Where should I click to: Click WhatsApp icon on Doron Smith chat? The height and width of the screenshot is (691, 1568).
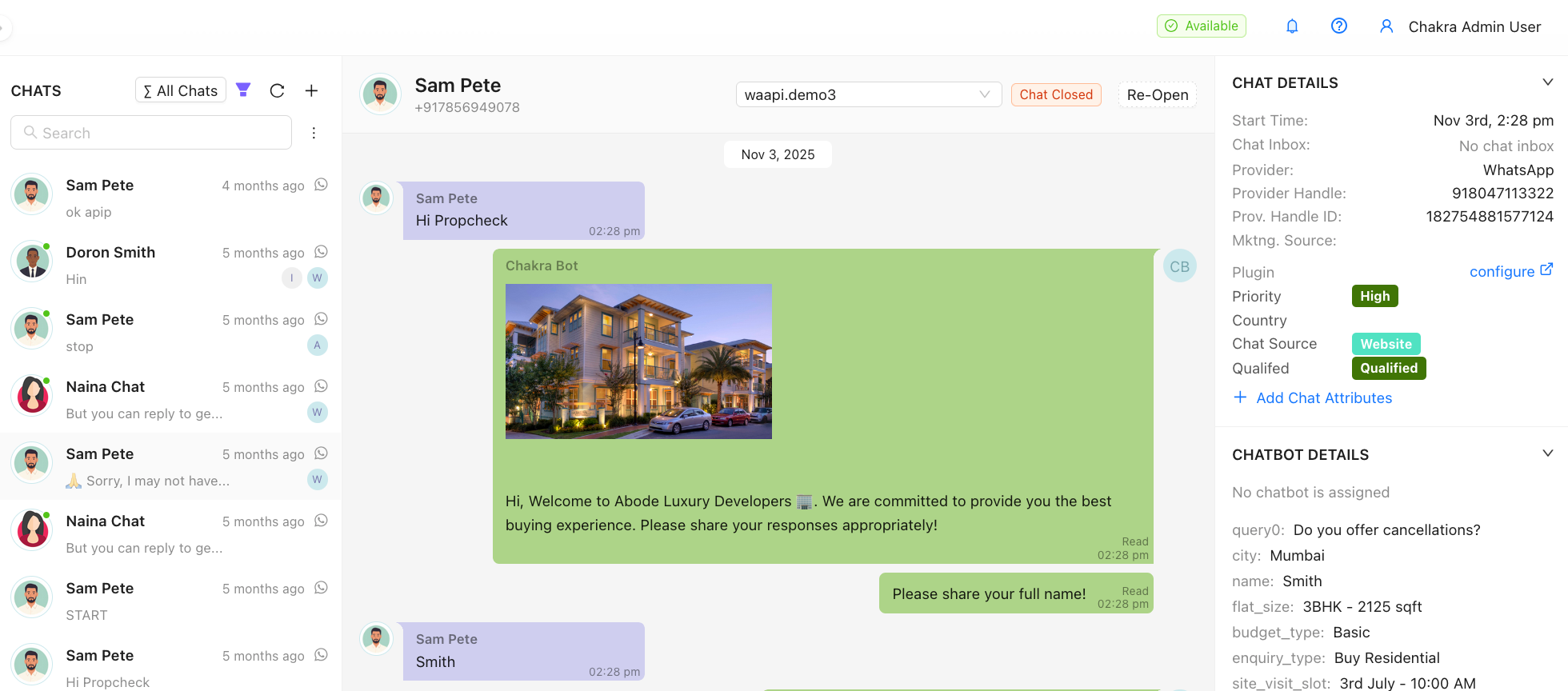tap(322, 252)
